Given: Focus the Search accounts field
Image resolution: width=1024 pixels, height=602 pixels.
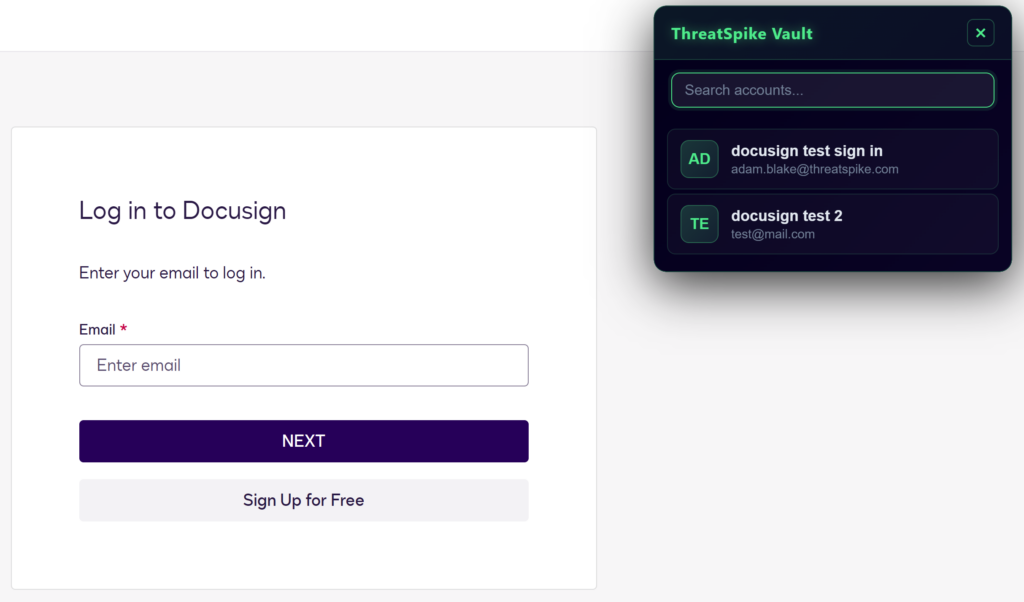Looking at the screenshot, I should (x=832, y=90).
